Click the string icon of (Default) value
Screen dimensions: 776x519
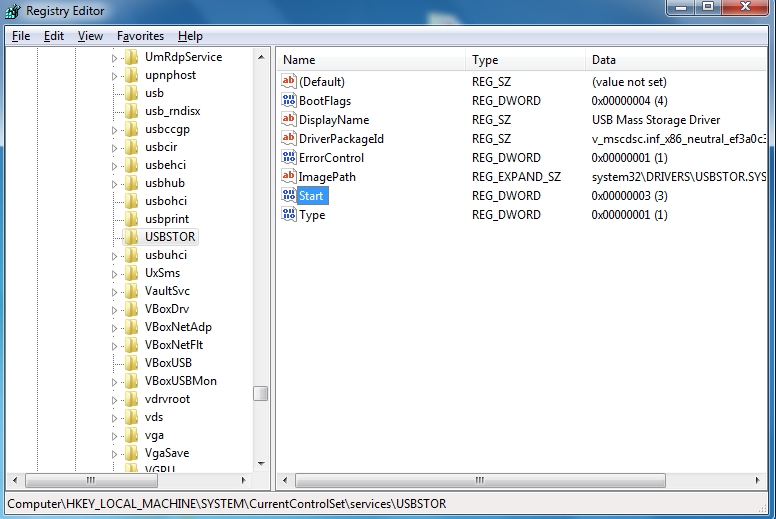289,81
